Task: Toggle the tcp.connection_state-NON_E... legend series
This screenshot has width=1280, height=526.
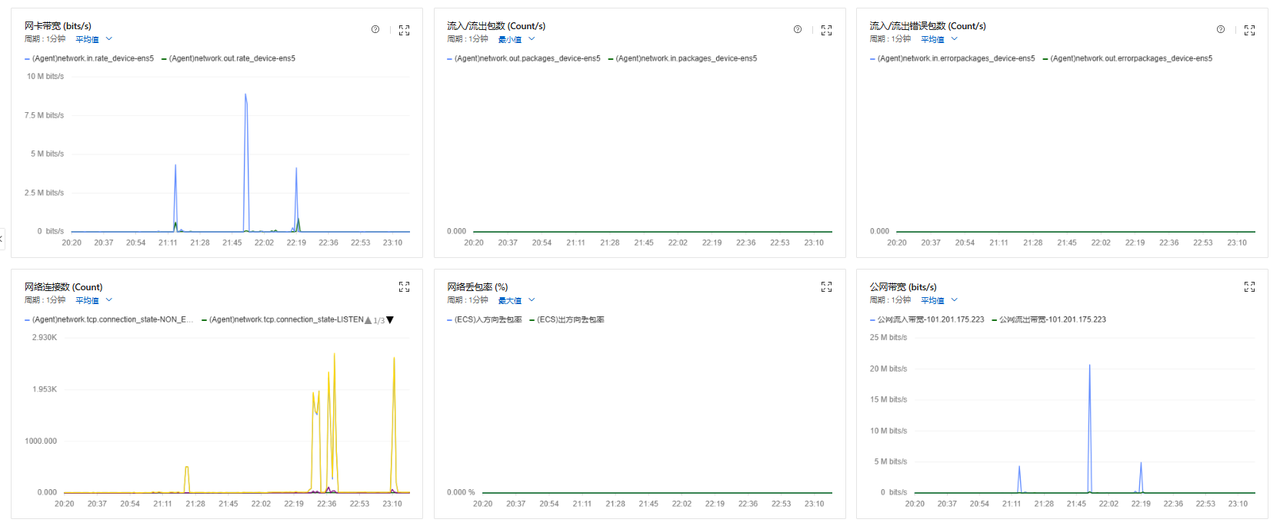Action: 109,320
